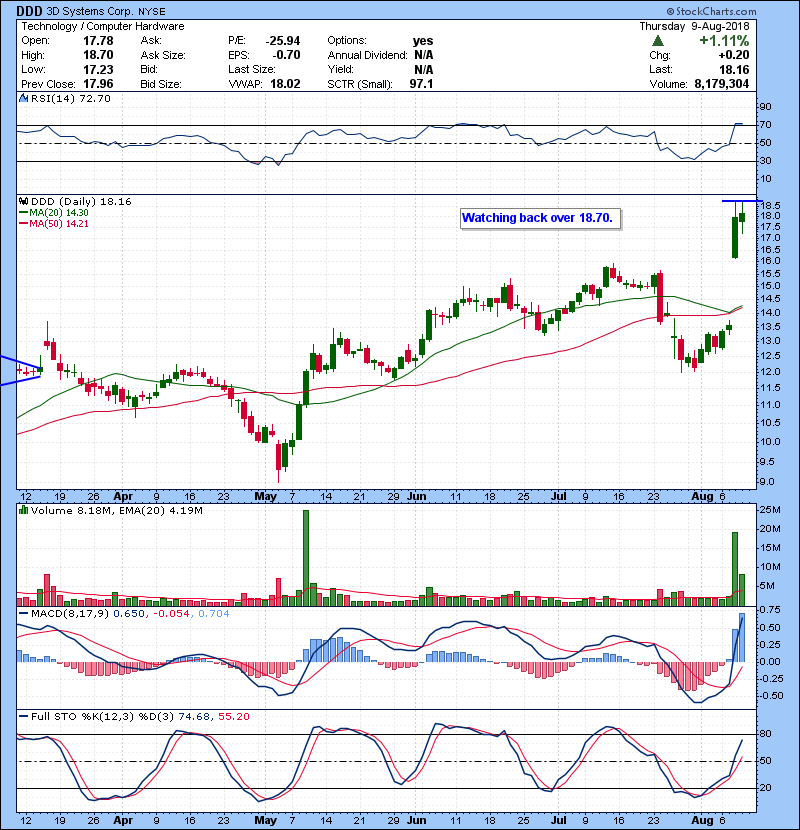This screenshot has height=830, width=800.
Task: Click the MA(20) green legend line
Action: coord(23,213)
